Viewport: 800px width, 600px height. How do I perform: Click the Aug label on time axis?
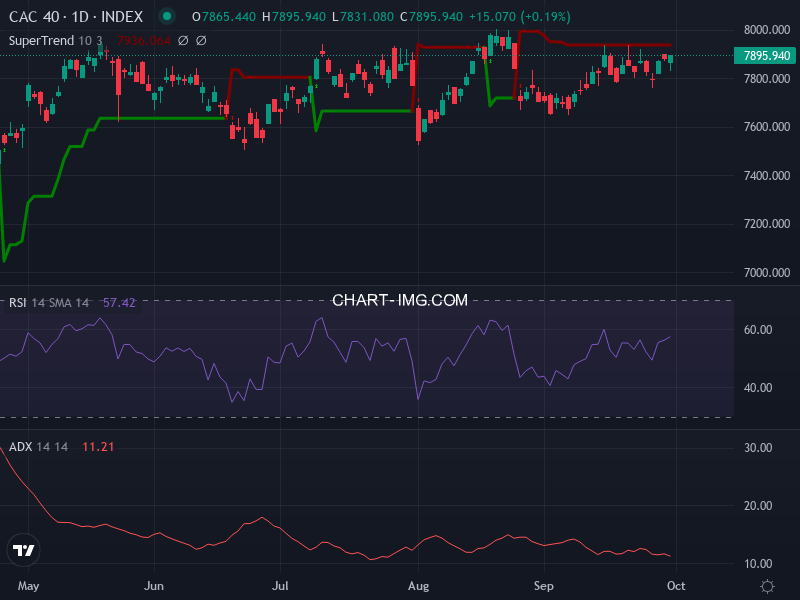click(417, 585)
